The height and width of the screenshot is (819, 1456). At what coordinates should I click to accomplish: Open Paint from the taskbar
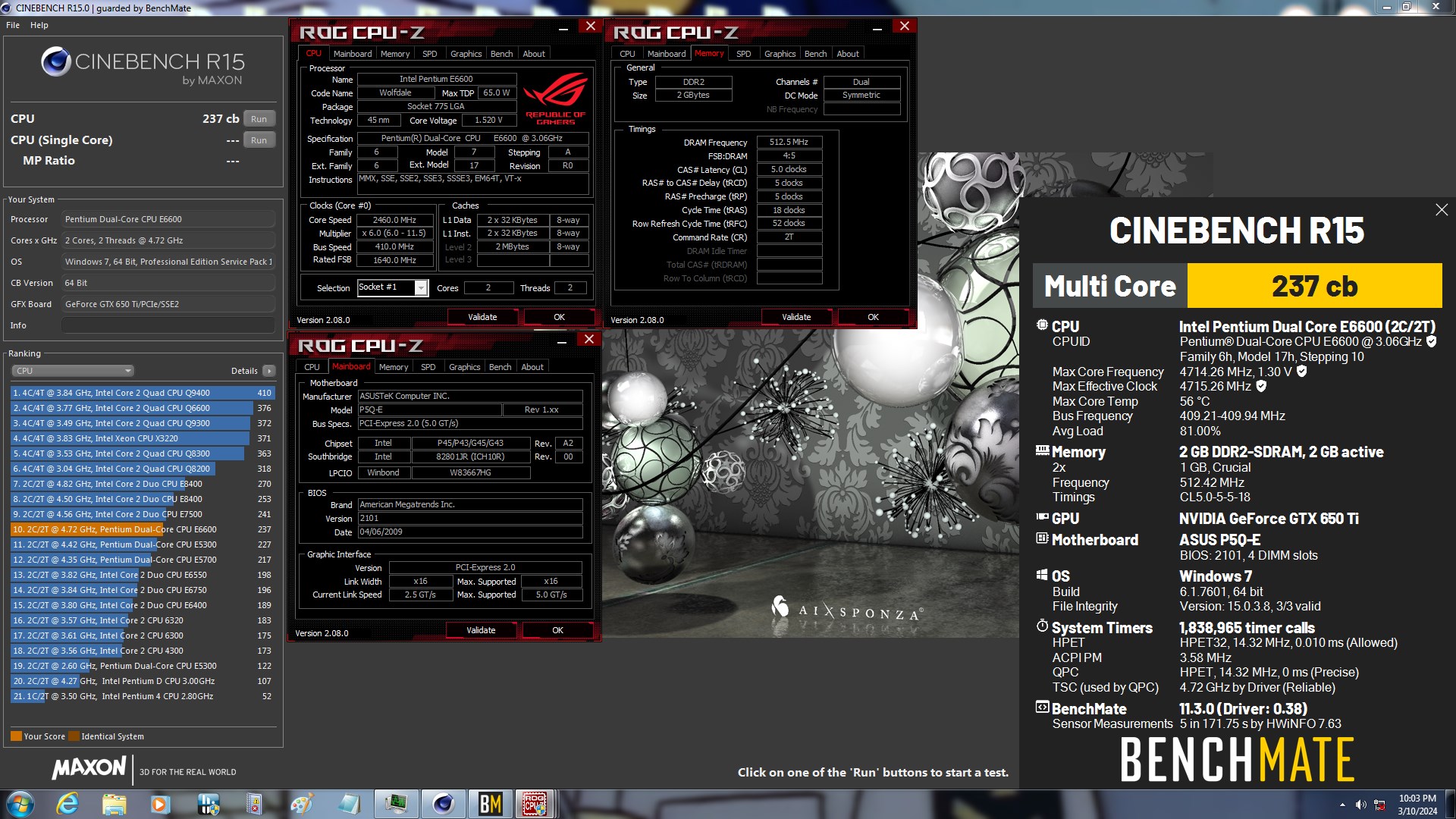[301, 804]
